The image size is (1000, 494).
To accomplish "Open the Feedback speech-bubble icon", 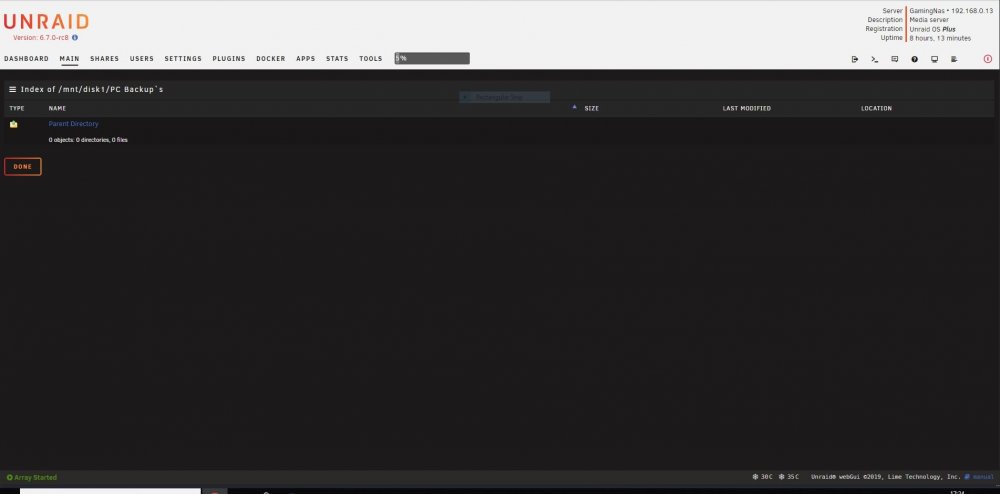I will [894, 59].
